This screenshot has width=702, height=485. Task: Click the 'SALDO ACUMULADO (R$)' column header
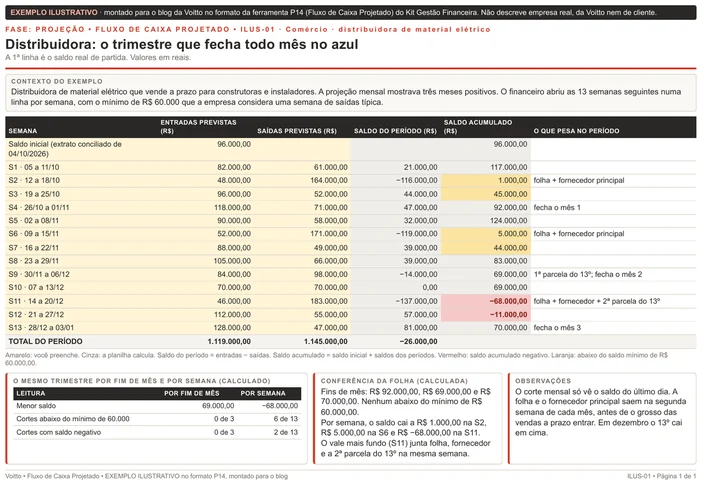click(x=478, y=127)
